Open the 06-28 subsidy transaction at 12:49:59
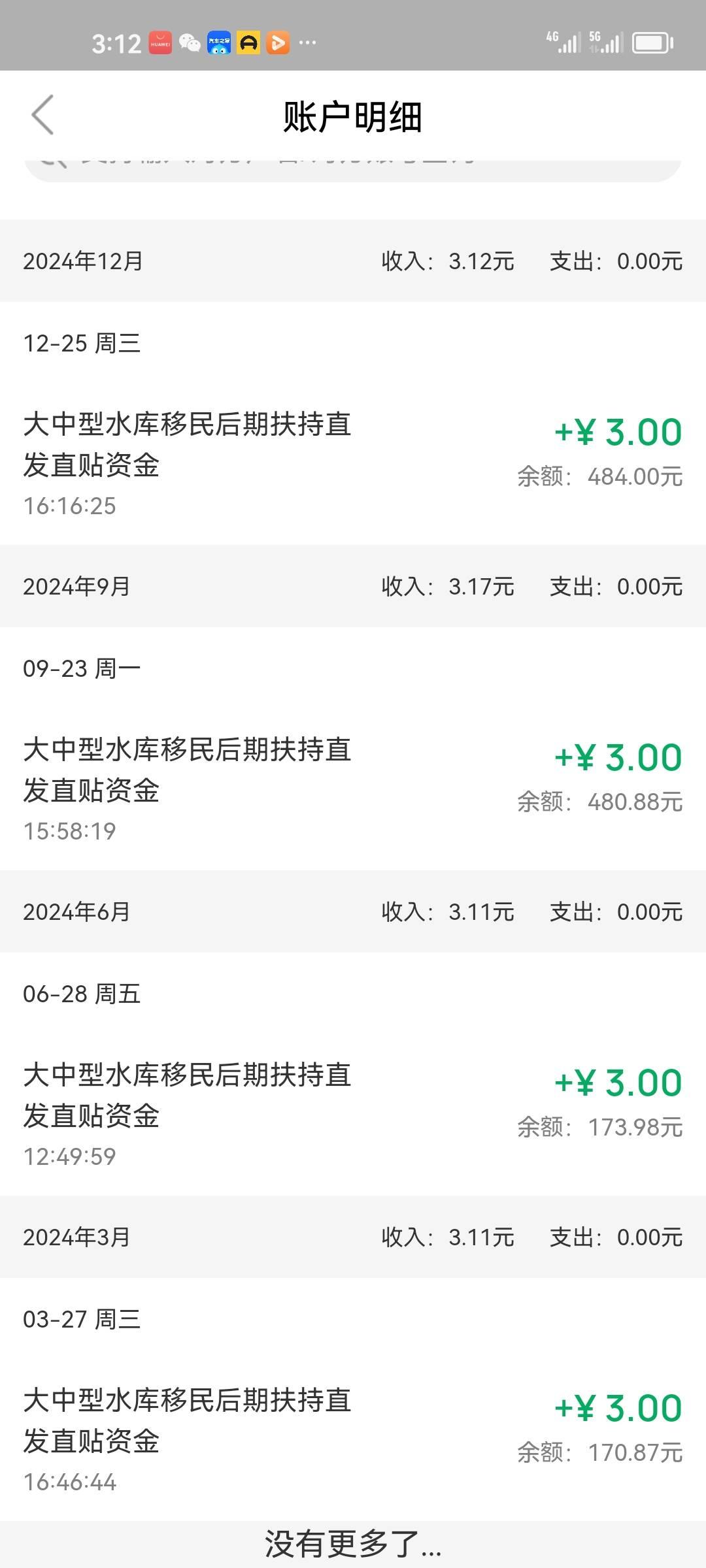This screenshot has height=1568, width=706. (x=353, y=1115)
